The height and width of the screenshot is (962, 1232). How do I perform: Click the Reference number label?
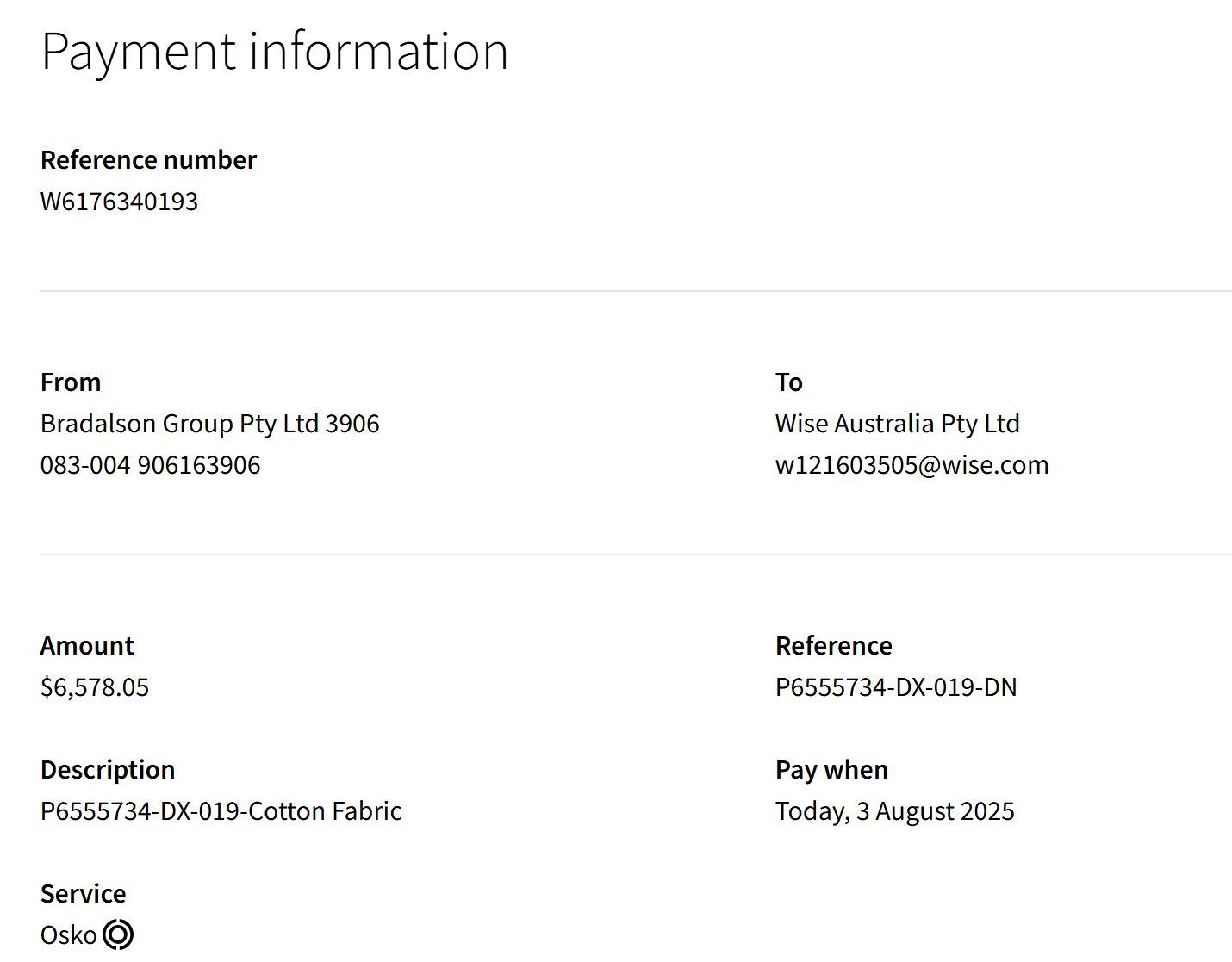coord(148,160)
